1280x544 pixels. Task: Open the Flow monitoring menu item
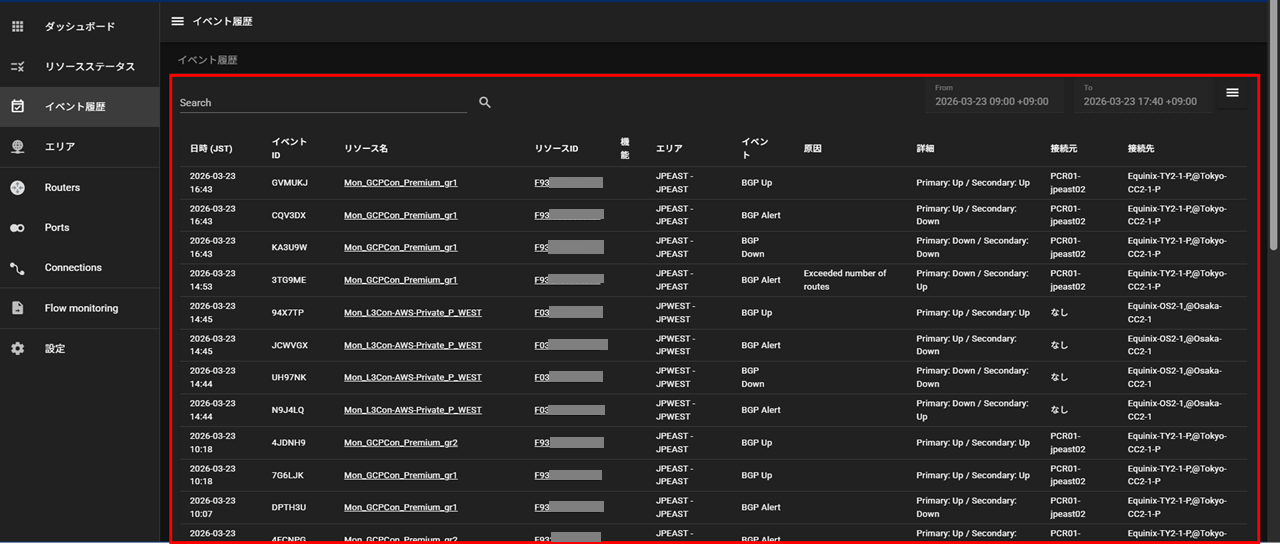point(81,308)
